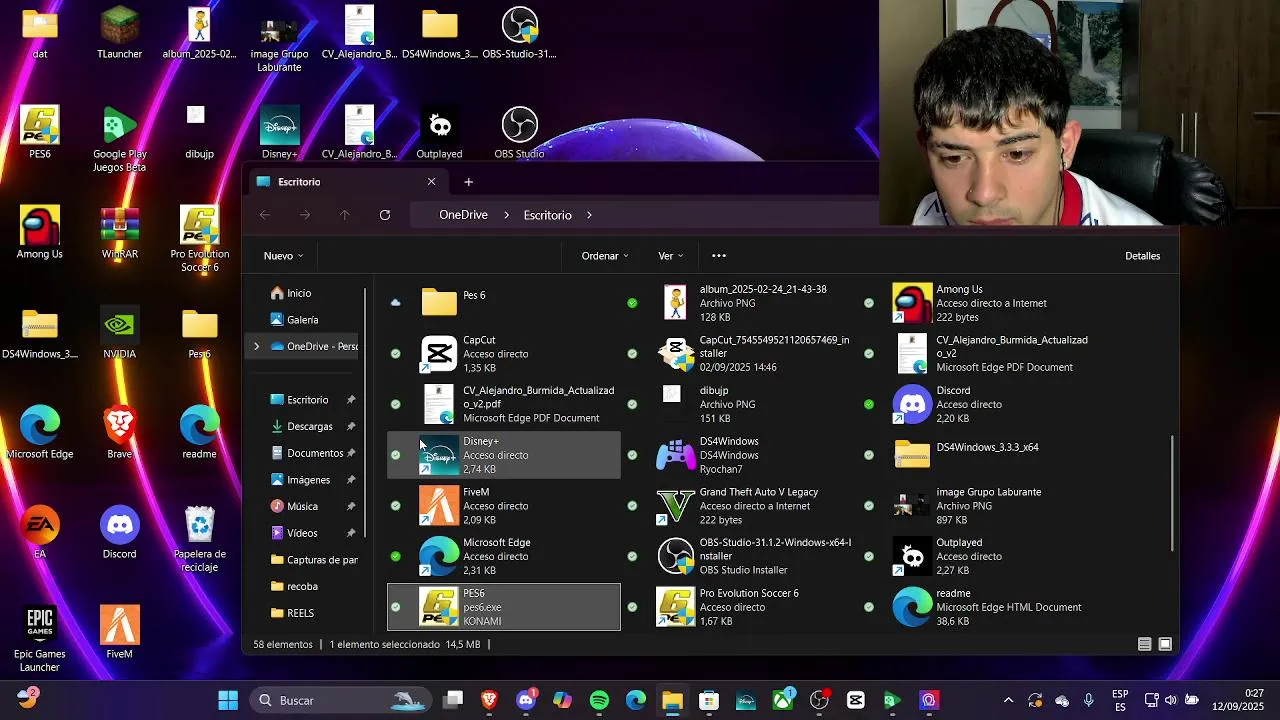Screen dimensions: 1280x720
Task: Add a new Explorer tab
Action: (x=468, y=182)
